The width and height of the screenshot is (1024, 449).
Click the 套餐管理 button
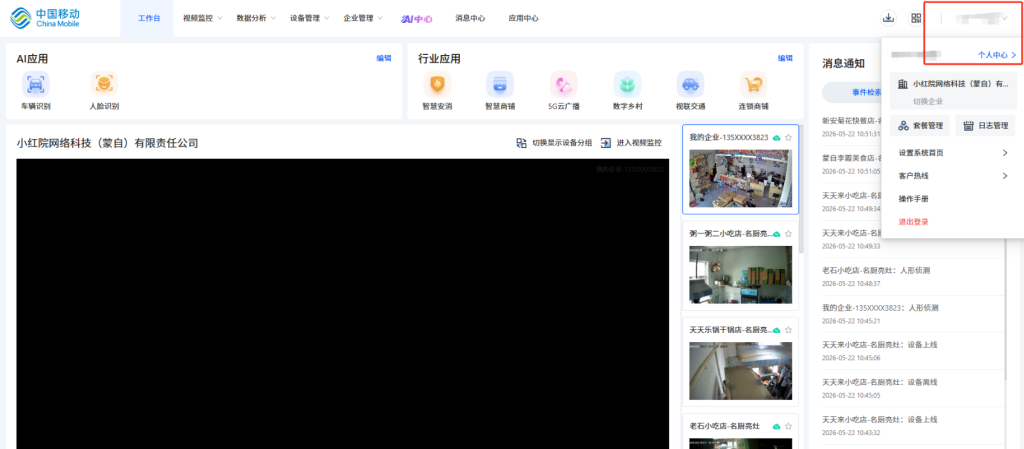(x=920, y=125)
